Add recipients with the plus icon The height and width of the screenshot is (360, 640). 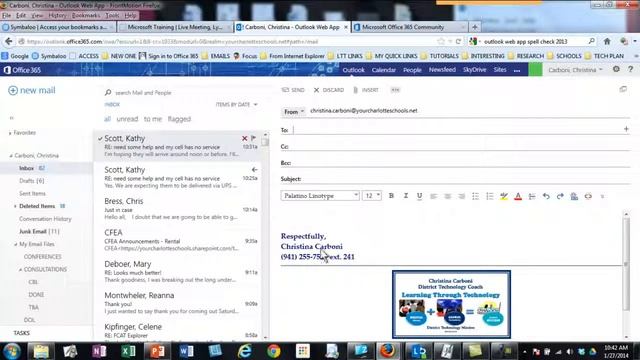coord(626,129)
